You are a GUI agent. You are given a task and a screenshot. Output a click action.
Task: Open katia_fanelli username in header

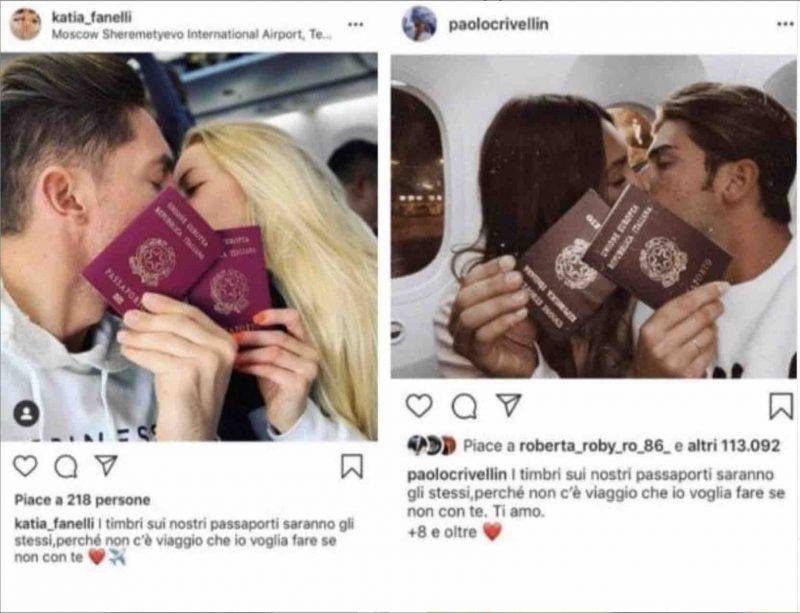coord(92,17)
